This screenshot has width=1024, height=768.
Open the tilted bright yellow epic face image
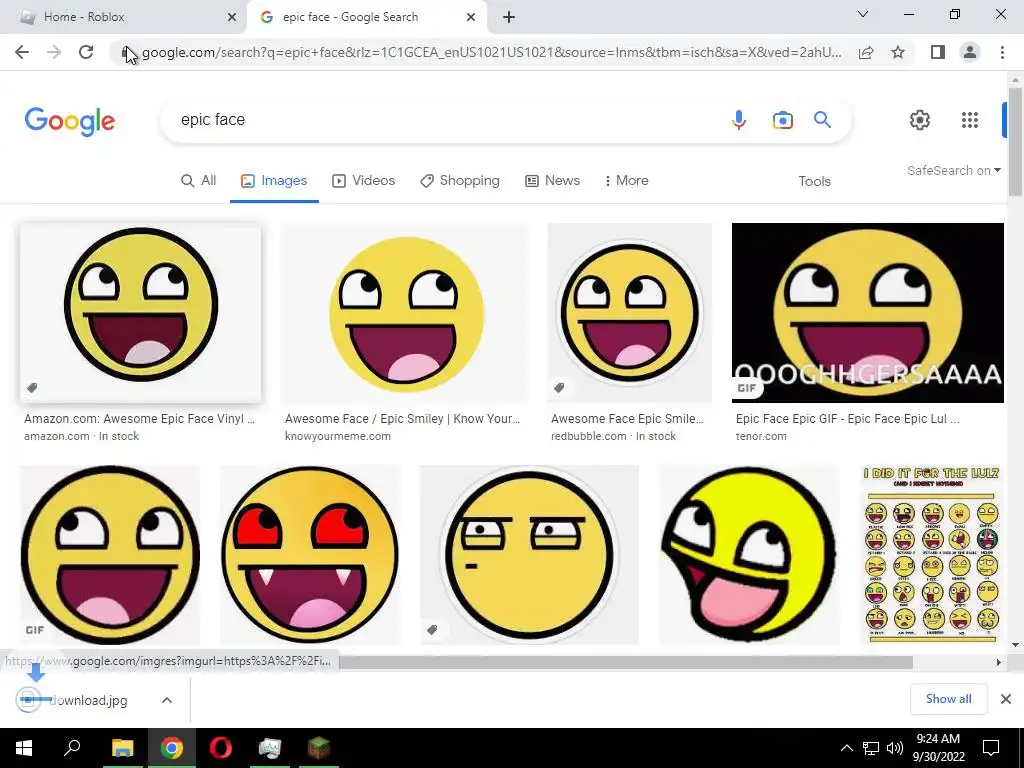[x=749, y=555]
